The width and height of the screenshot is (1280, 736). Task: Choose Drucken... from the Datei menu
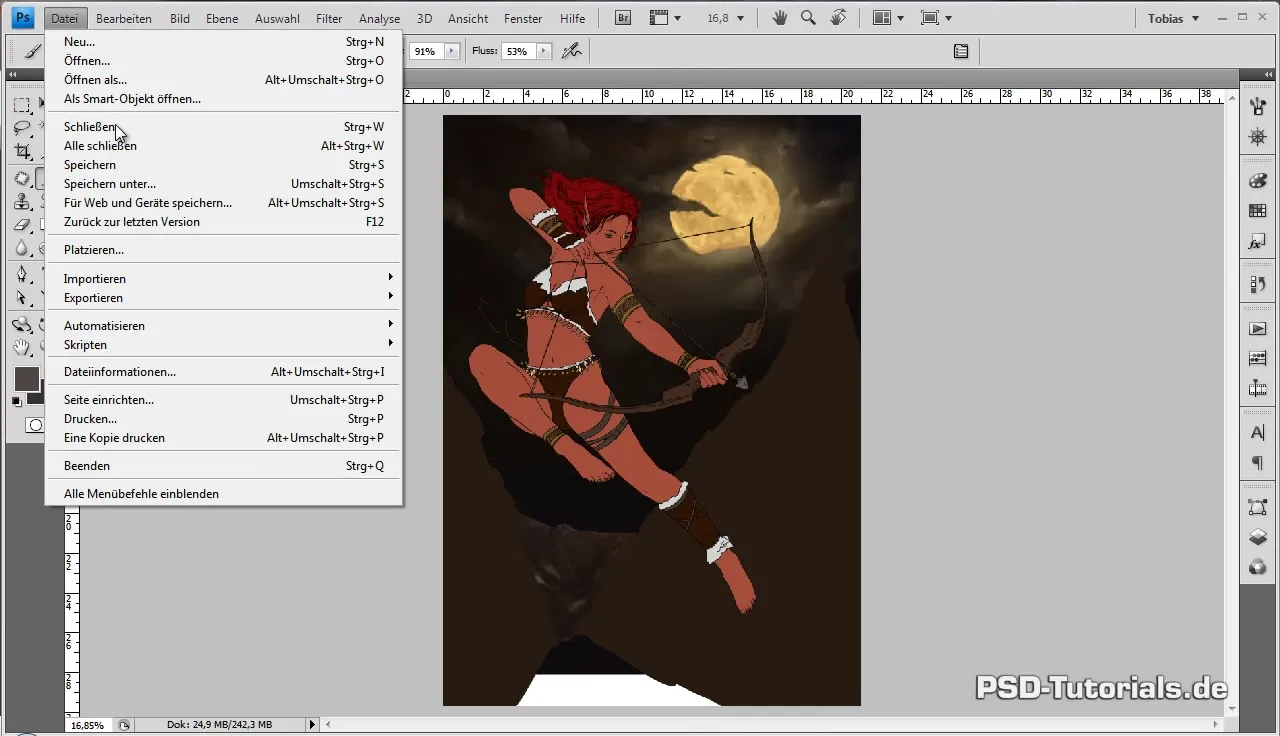[x=223, y=419]
